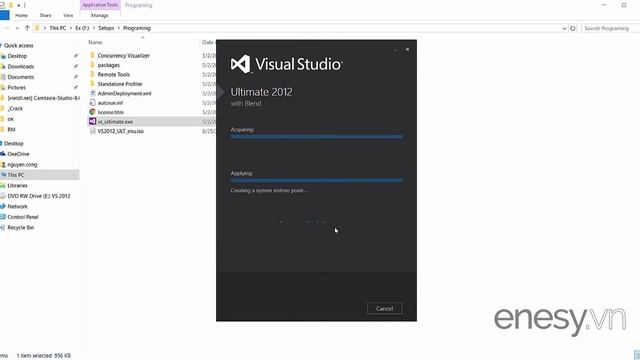The width and height of the screenshot is (640, 360).
Task: Open Pictures in navigation pane
Action: 17,87
